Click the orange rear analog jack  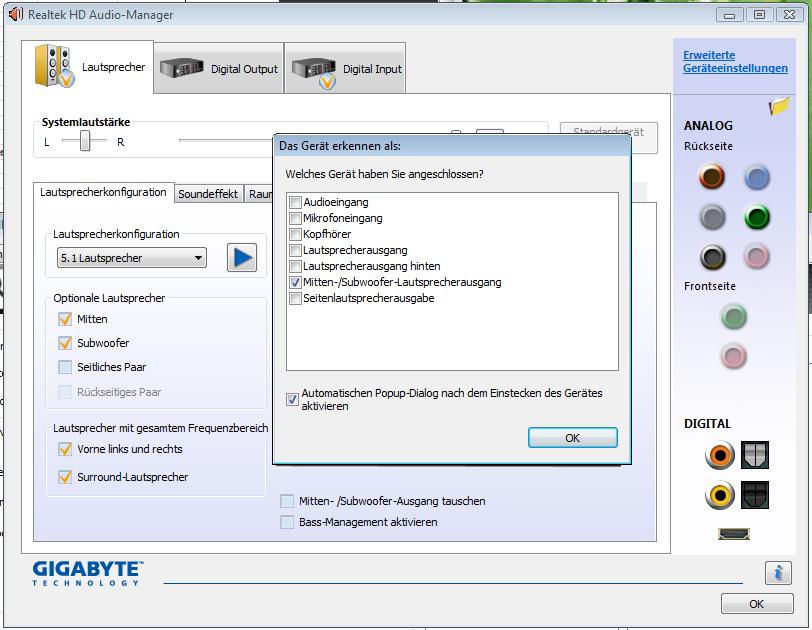pyautogui.click(x=712, y=176)
